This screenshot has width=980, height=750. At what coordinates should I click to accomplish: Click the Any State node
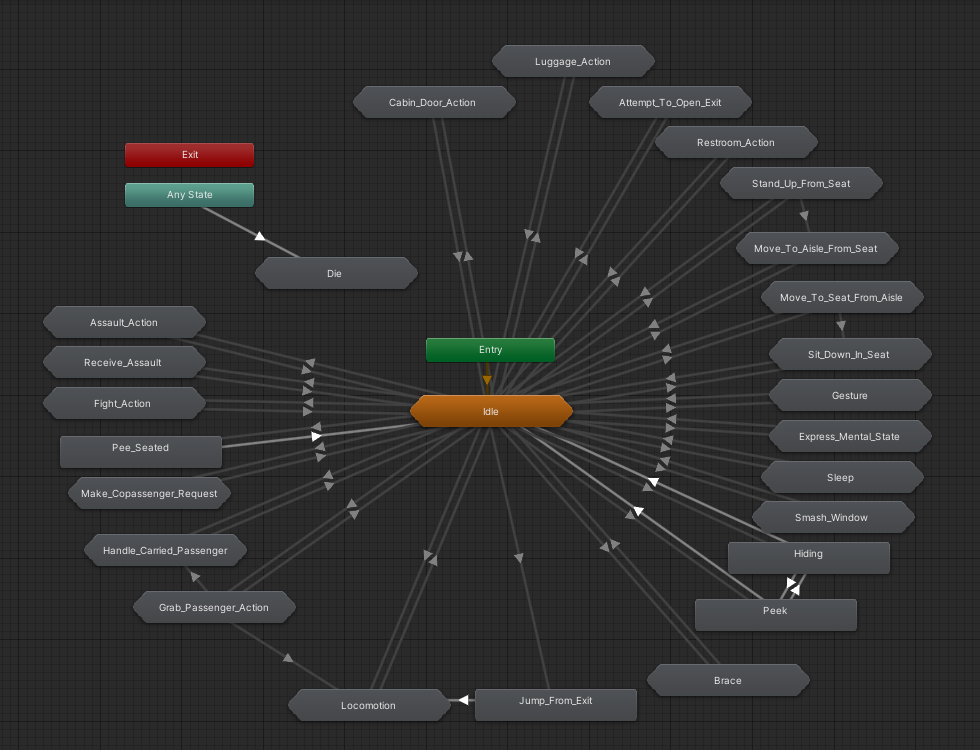[x=189, y=195]
